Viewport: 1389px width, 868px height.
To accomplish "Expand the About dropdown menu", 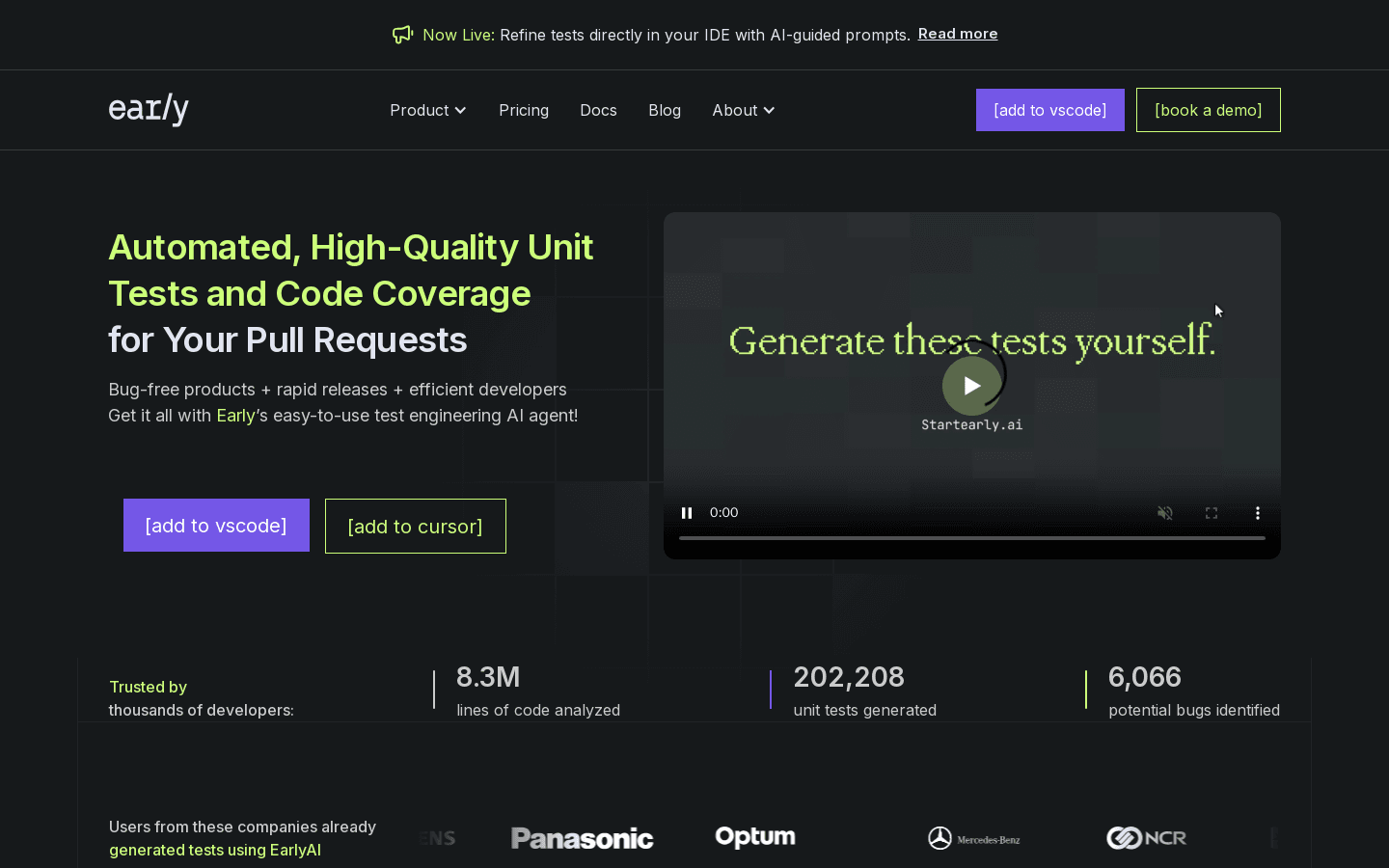I will click(744, 110).
